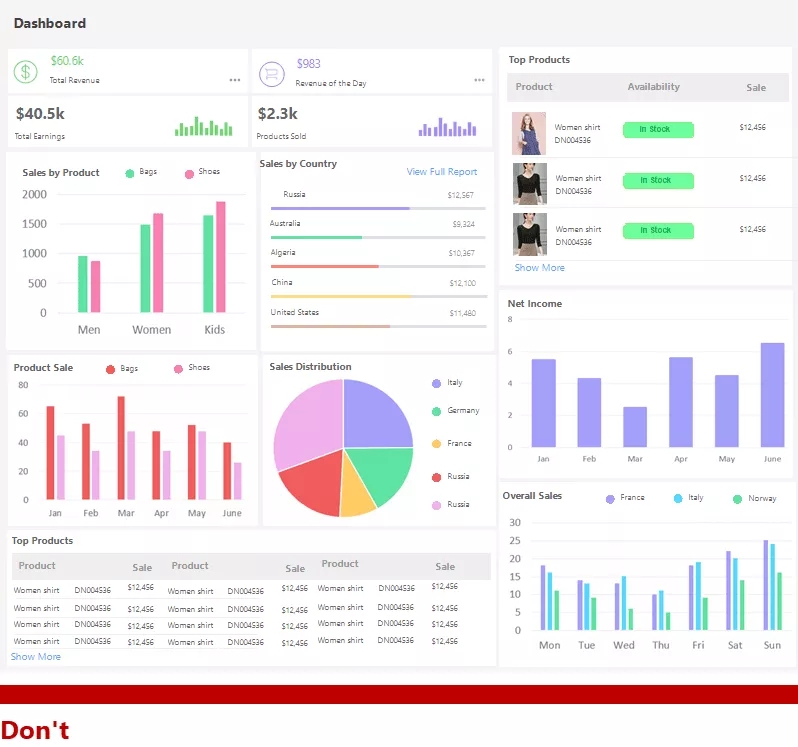The height and width of the screenshot is (747, 798).
Task: Toggle France legend in Sales Distribution
Action: pyautogui.click(x=451, y=443)
